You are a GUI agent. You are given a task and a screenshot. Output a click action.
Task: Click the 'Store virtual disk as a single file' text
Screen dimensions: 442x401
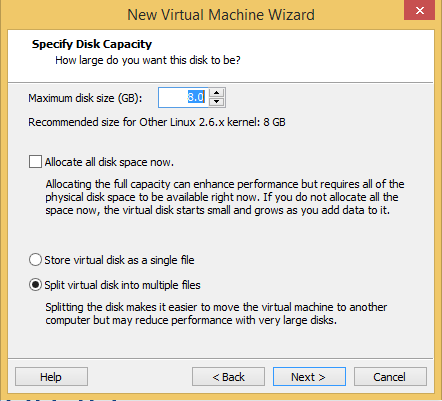[x=119, y=260]
